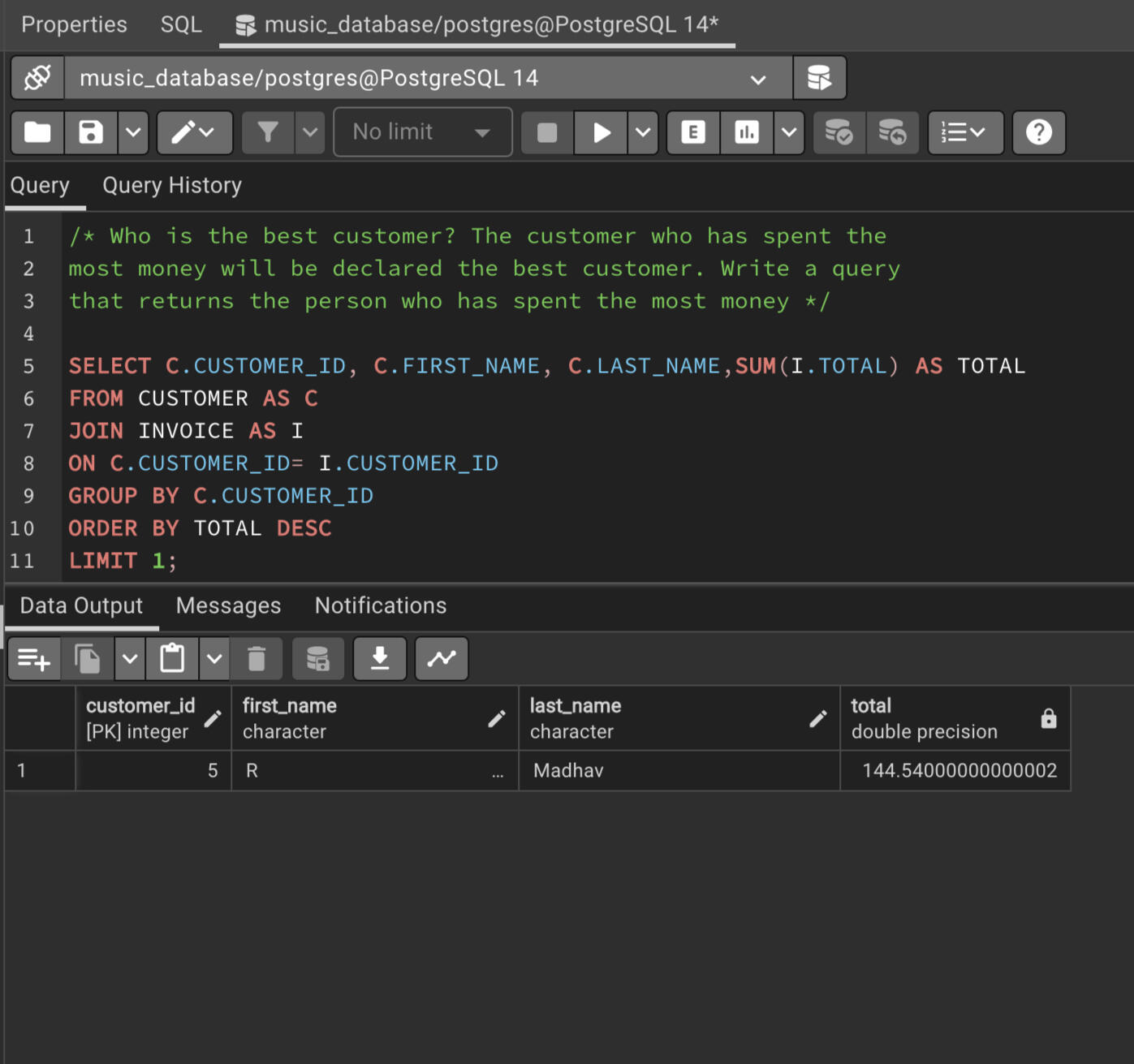Viewport: 1134px width, 1064px height.
Task: Download the results as file
Action: [x=380, y=658]
